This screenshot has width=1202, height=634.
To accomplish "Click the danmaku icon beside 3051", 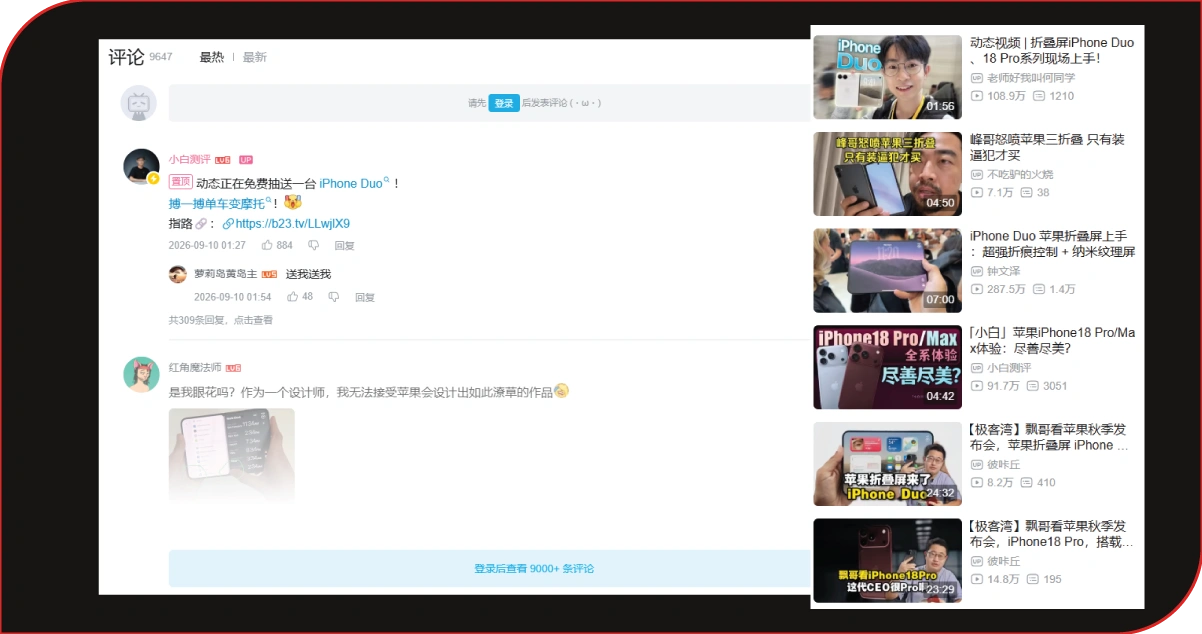I will coord(1032,386).
